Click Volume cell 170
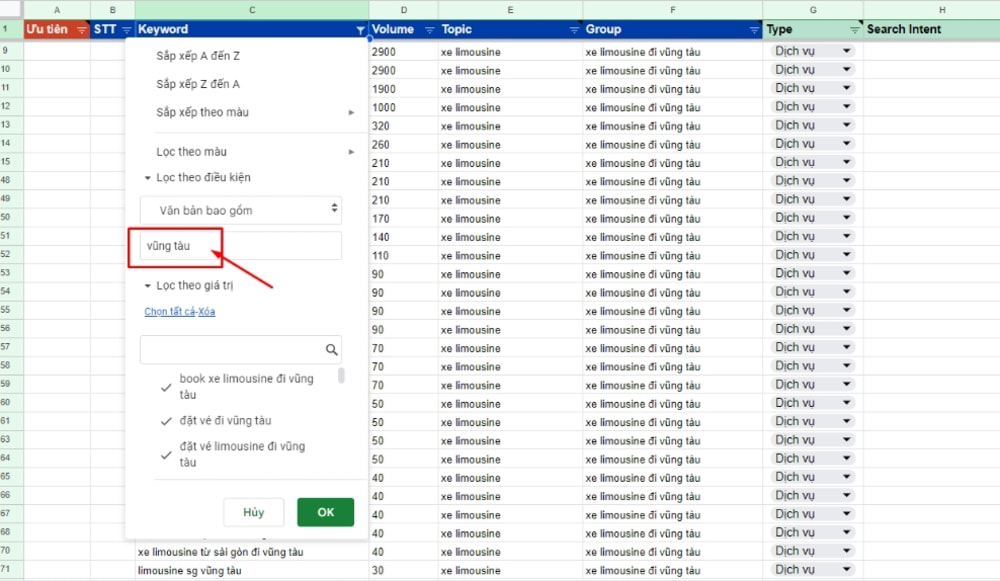1000x581 pixels. [403, 219]
